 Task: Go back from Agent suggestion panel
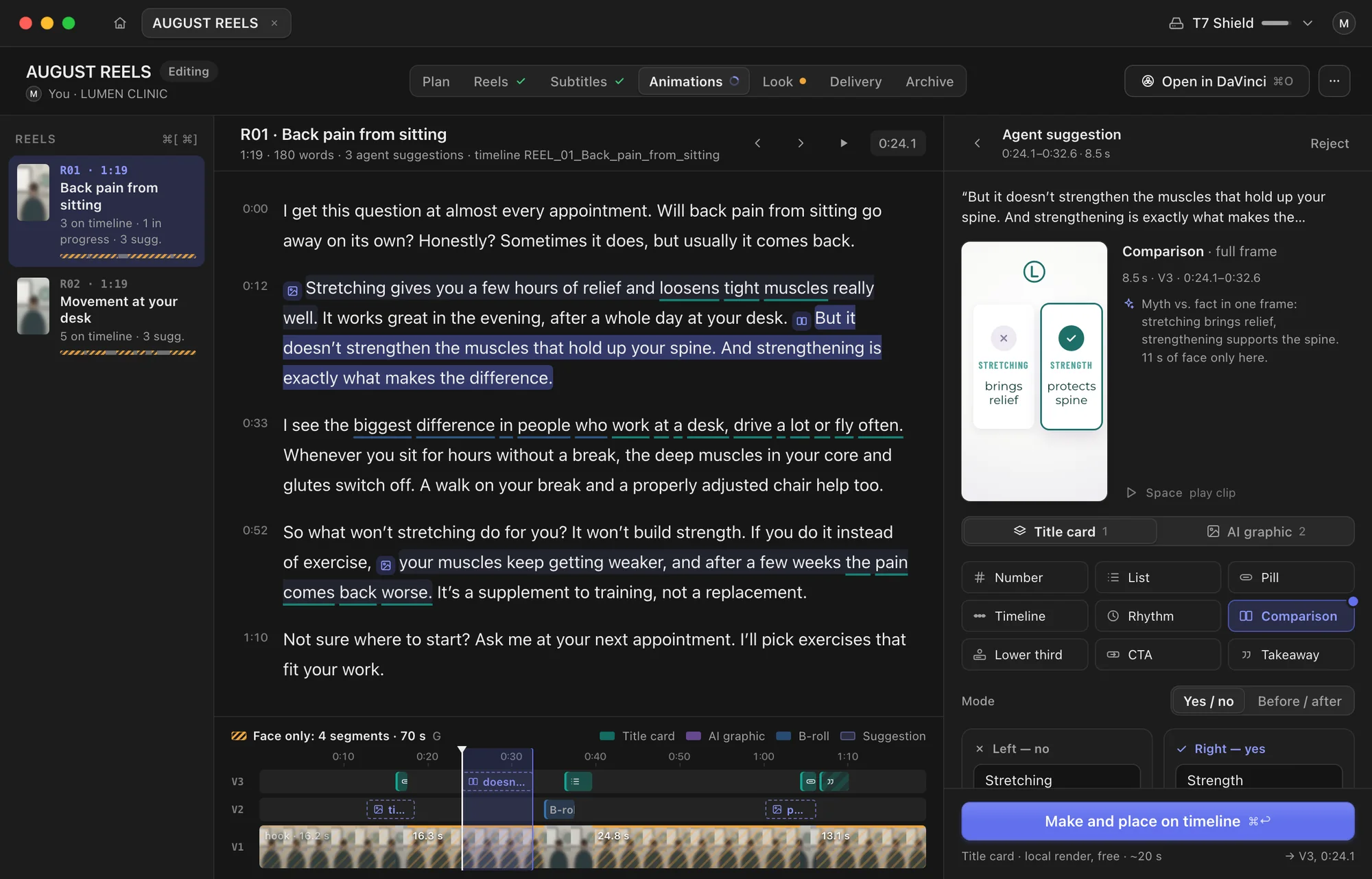pyautogui.click(x=977, y=143)
